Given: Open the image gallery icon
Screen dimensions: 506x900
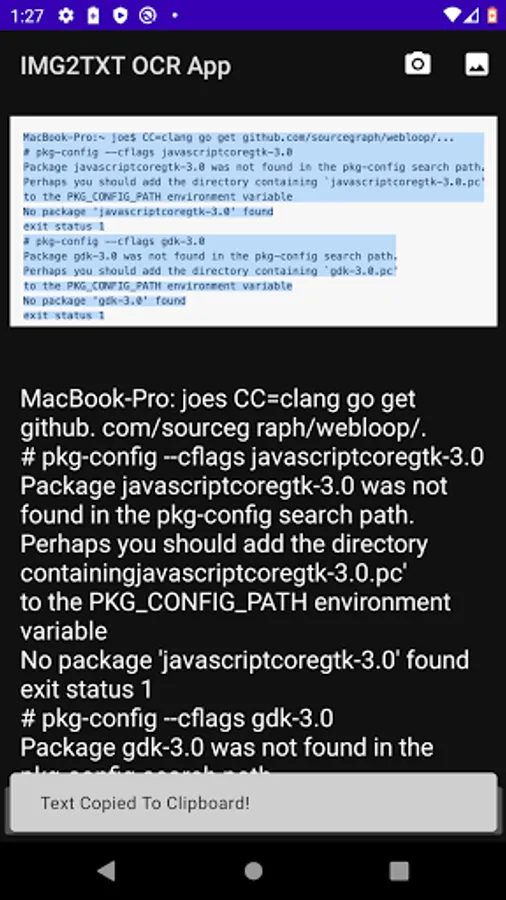Looking at the screenshot, I should (477, 64).
